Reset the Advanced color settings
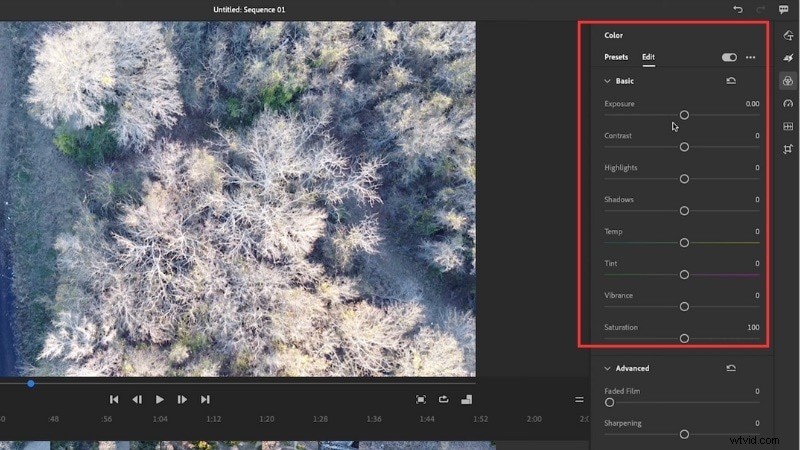 coord(731,368)
